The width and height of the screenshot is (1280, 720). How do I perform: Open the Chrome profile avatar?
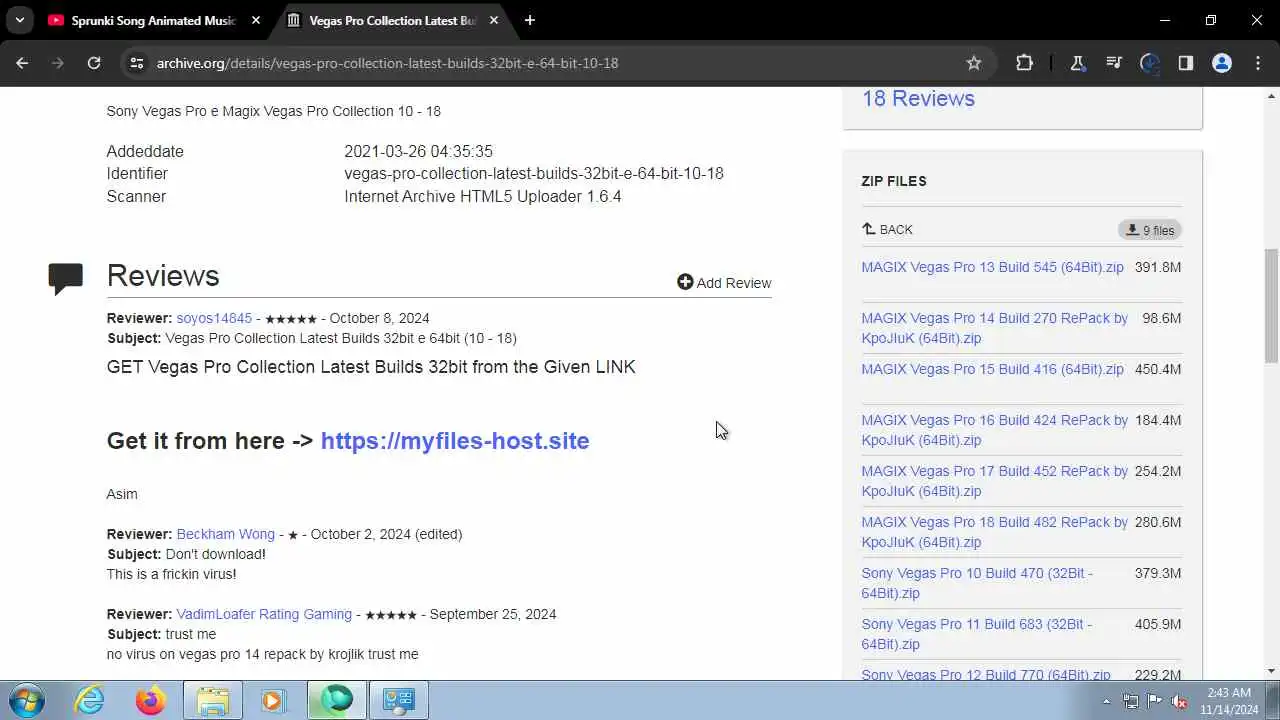coord(1222,63)
